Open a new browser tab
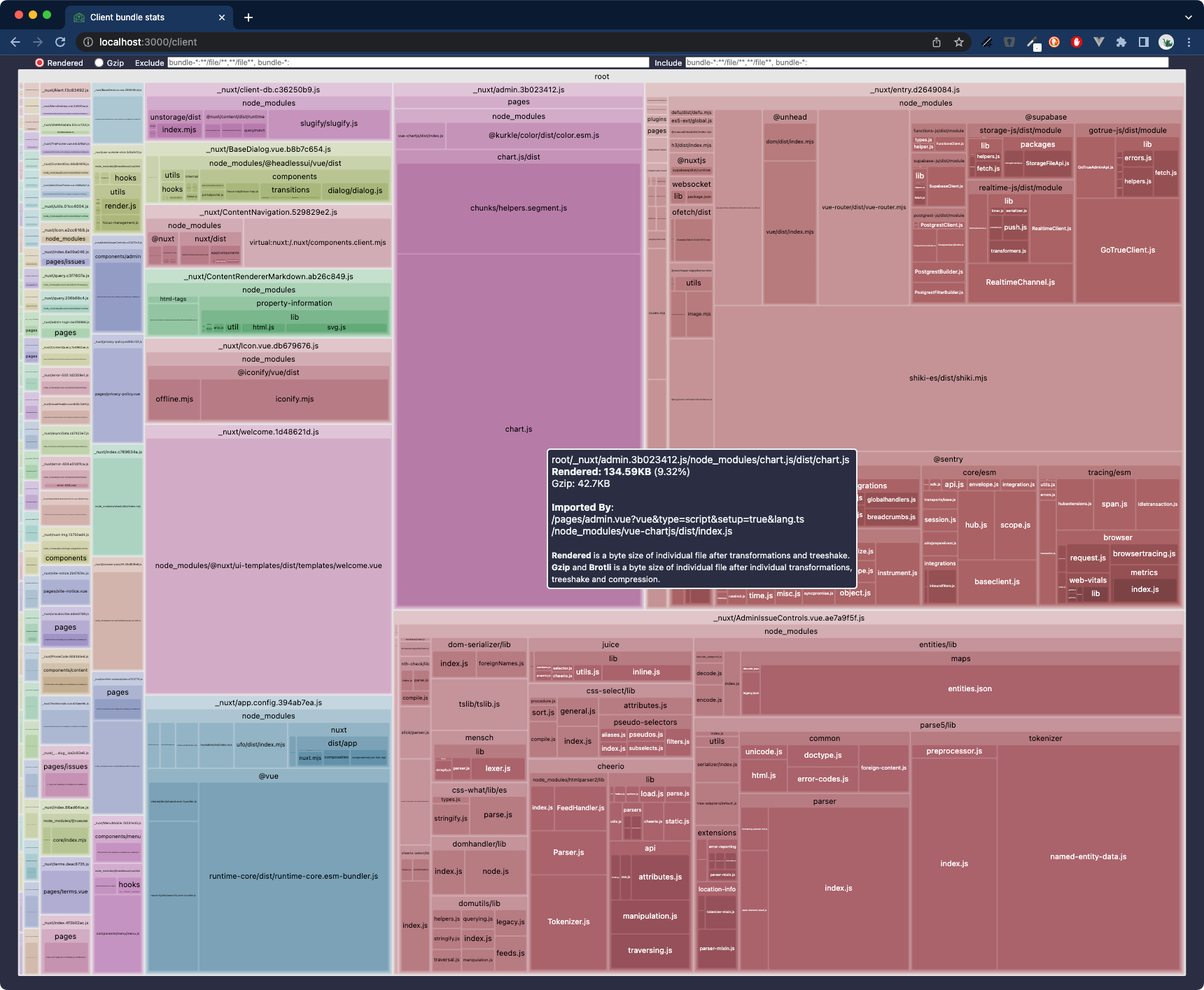1204x990 pixels. 248,17
